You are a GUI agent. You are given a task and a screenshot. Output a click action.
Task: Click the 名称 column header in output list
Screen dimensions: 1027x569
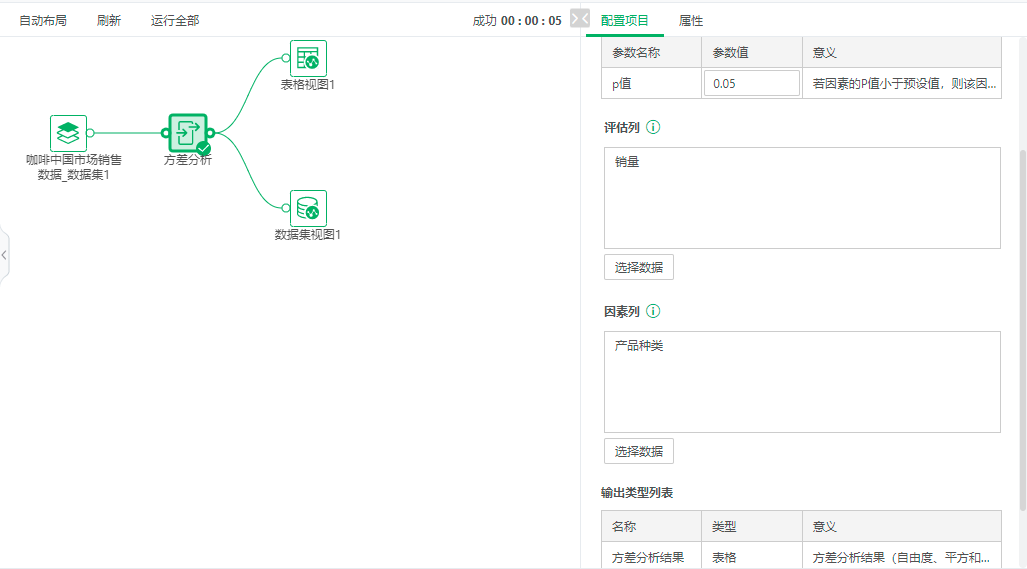(x=651, y=526)
